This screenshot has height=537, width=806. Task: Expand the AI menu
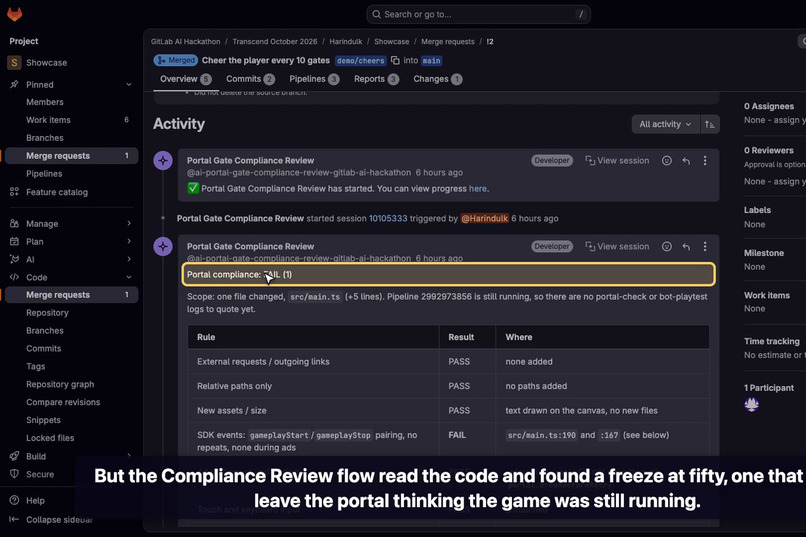(129, 260)
